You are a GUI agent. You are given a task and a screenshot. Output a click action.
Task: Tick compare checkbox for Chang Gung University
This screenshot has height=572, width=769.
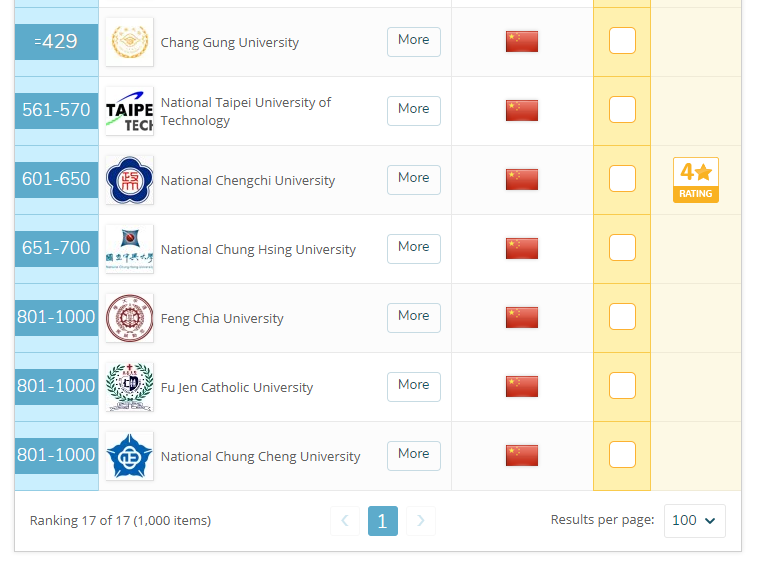pyautogui.click(x=622, y=41)
